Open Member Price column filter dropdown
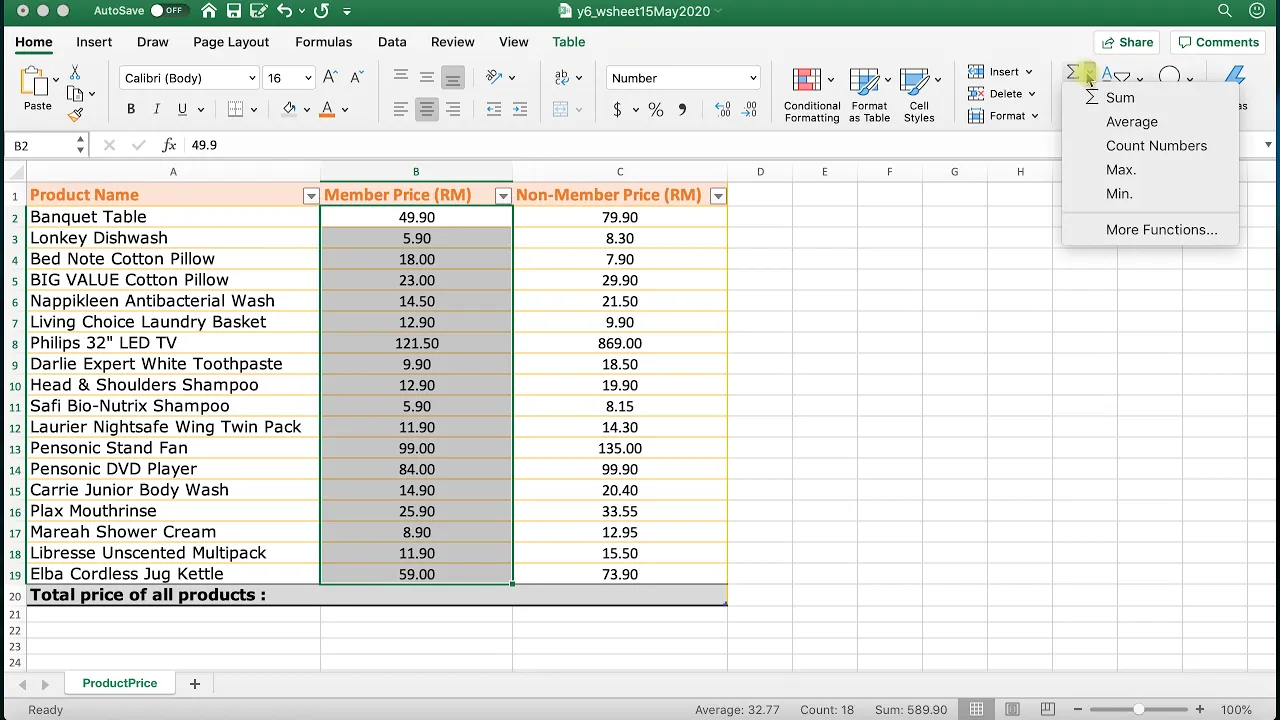The height and width of the screenshot is (720, 1280). click(x=503, y=196)
